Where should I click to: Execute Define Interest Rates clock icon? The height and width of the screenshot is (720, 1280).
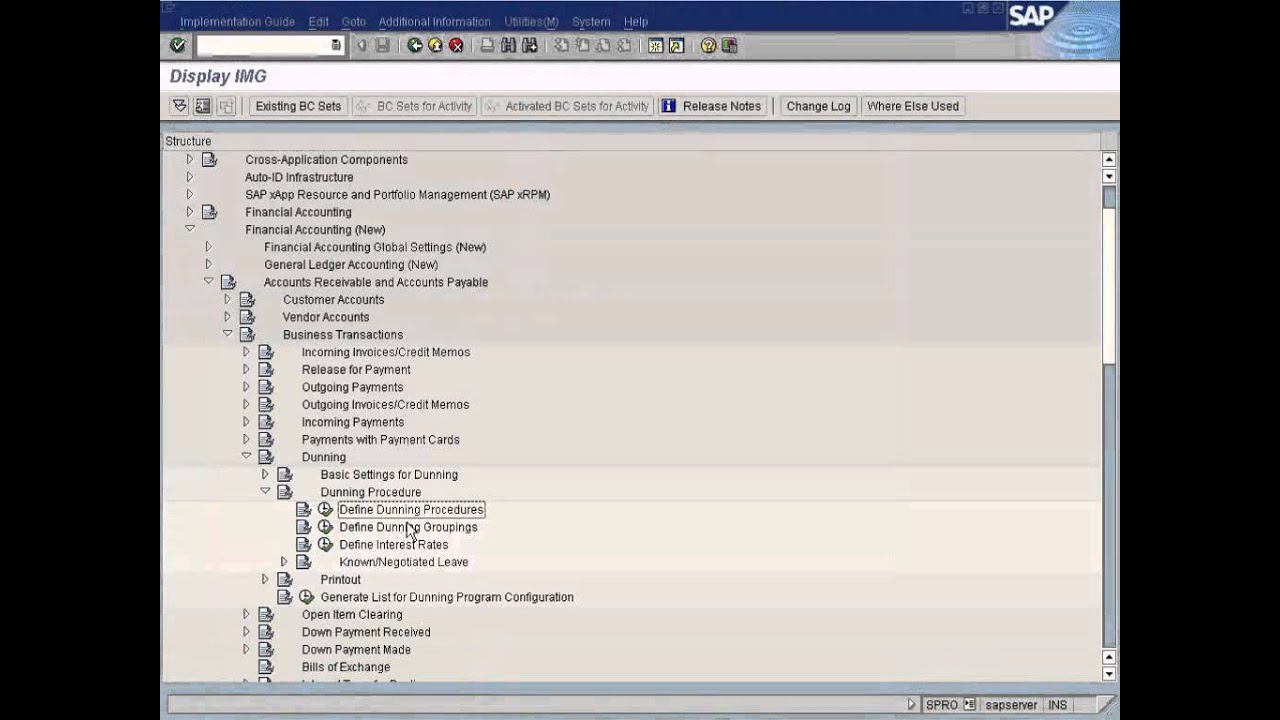(325, 545)
